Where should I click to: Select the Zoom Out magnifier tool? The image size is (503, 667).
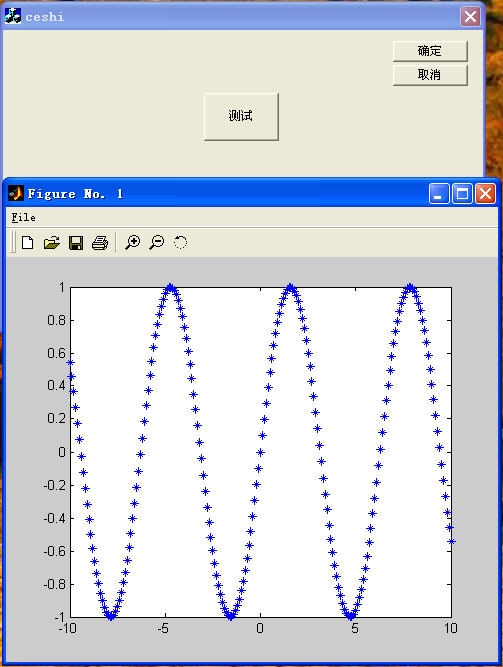157,242
